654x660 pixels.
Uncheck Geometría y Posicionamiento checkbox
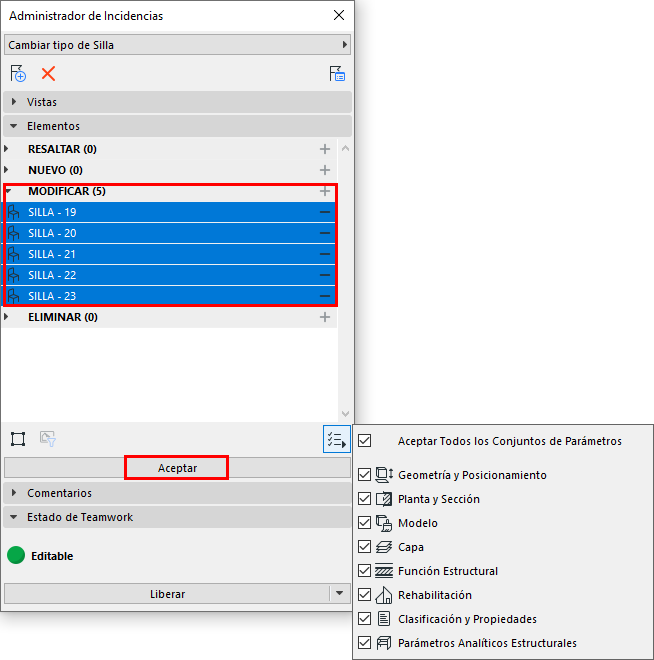(364, 475)
